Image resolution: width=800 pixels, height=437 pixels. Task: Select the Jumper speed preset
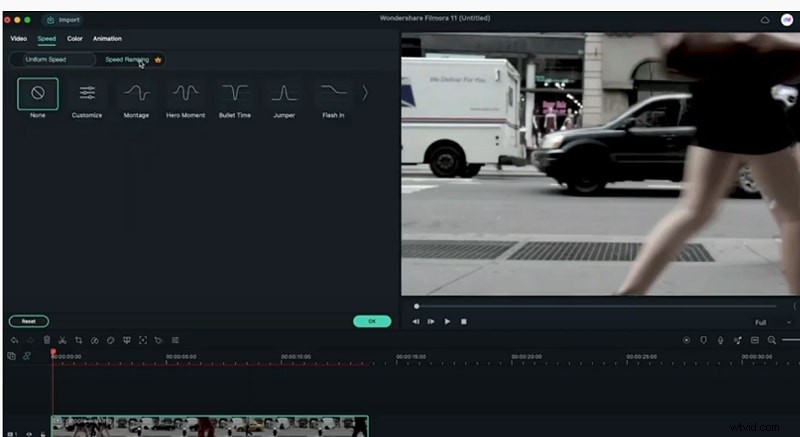click(x=284, y=94)
